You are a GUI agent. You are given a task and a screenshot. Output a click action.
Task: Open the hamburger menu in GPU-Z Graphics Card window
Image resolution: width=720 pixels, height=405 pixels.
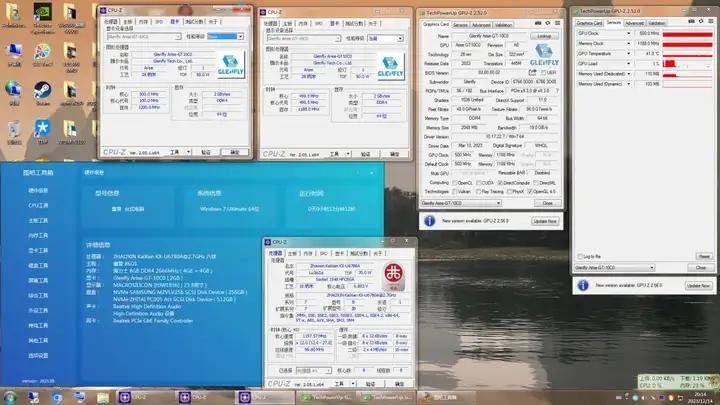point(557,23)
